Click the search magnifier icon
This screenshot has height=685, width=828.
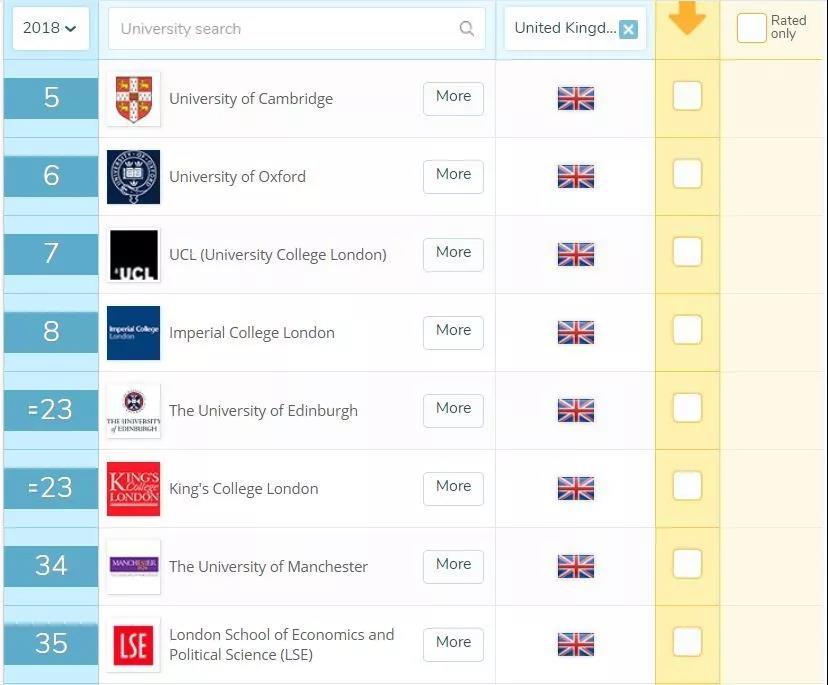tap(466, 29)
